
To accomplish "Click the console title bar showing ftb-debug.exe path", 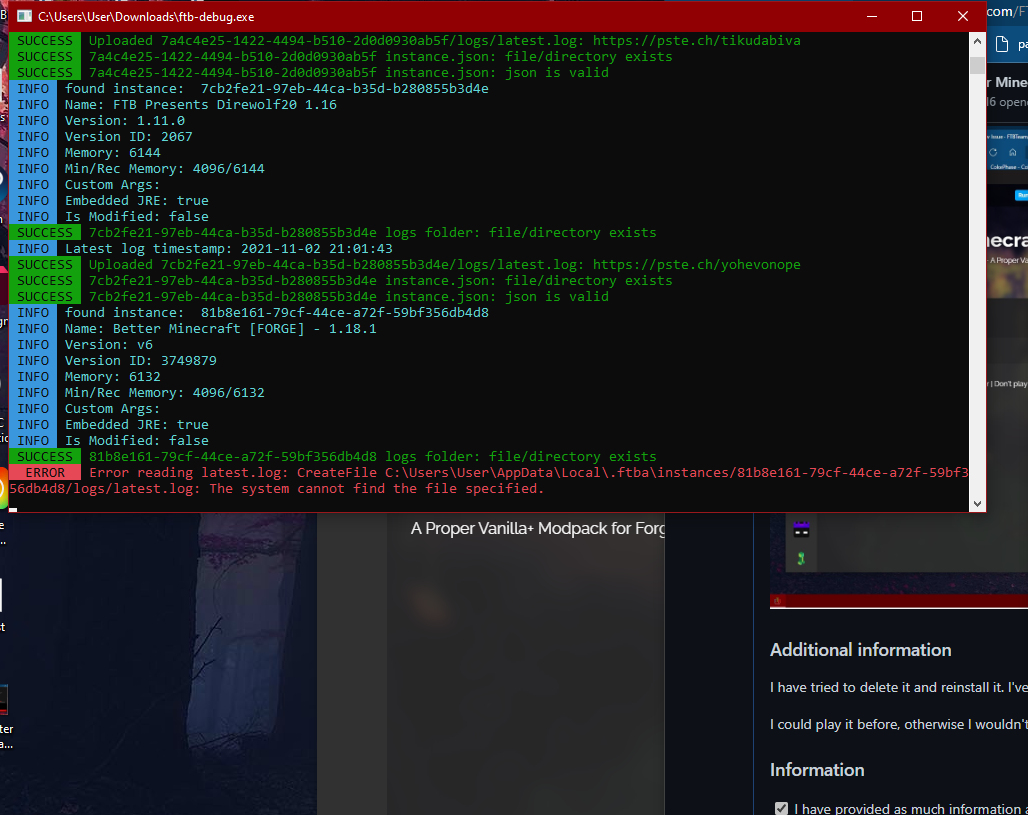I will (400, 16).
